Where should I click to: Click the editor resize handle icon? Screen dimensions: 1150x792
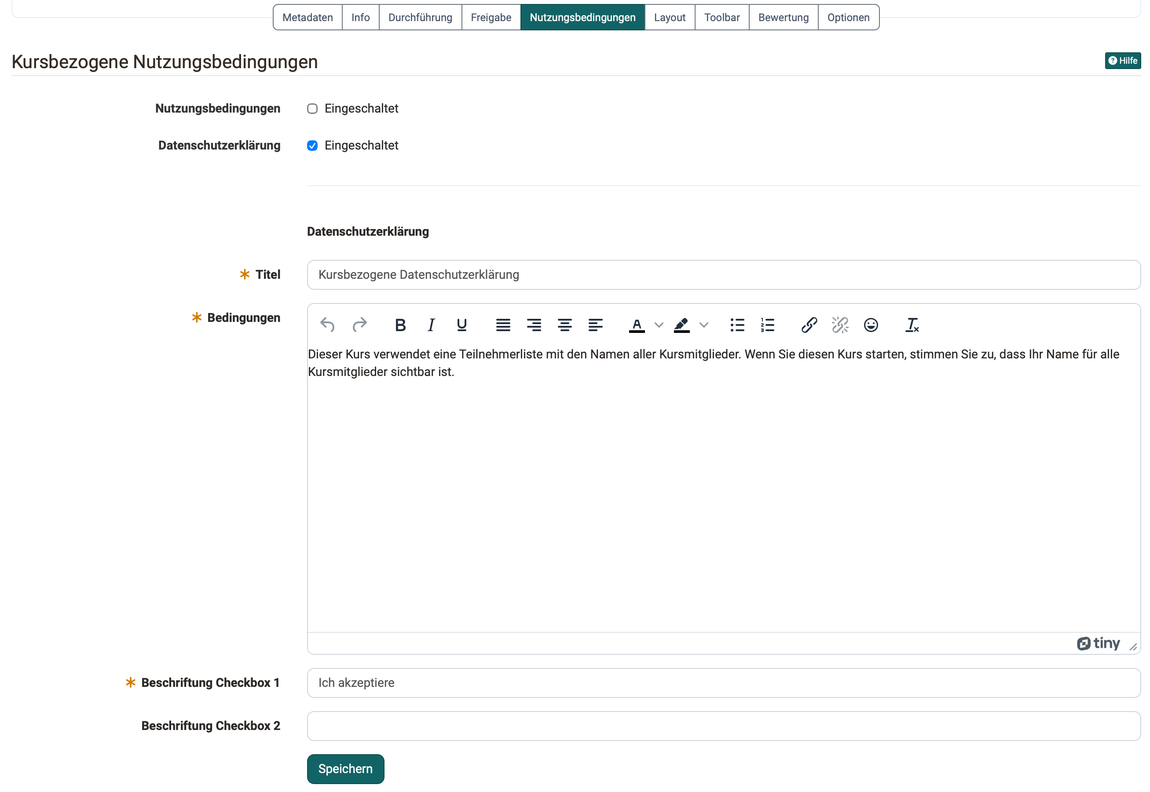tap(1133, 646)
